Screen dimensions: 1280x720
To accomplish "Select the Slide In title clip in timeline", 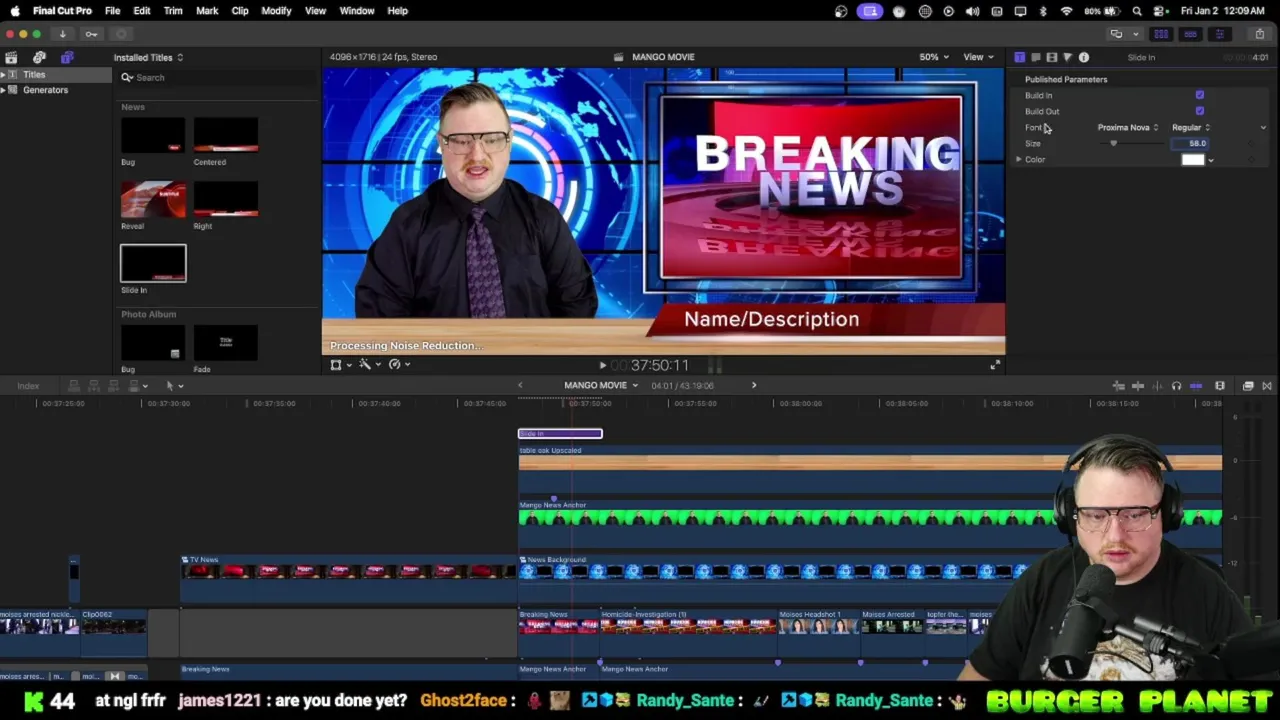I will click(560, 434).
